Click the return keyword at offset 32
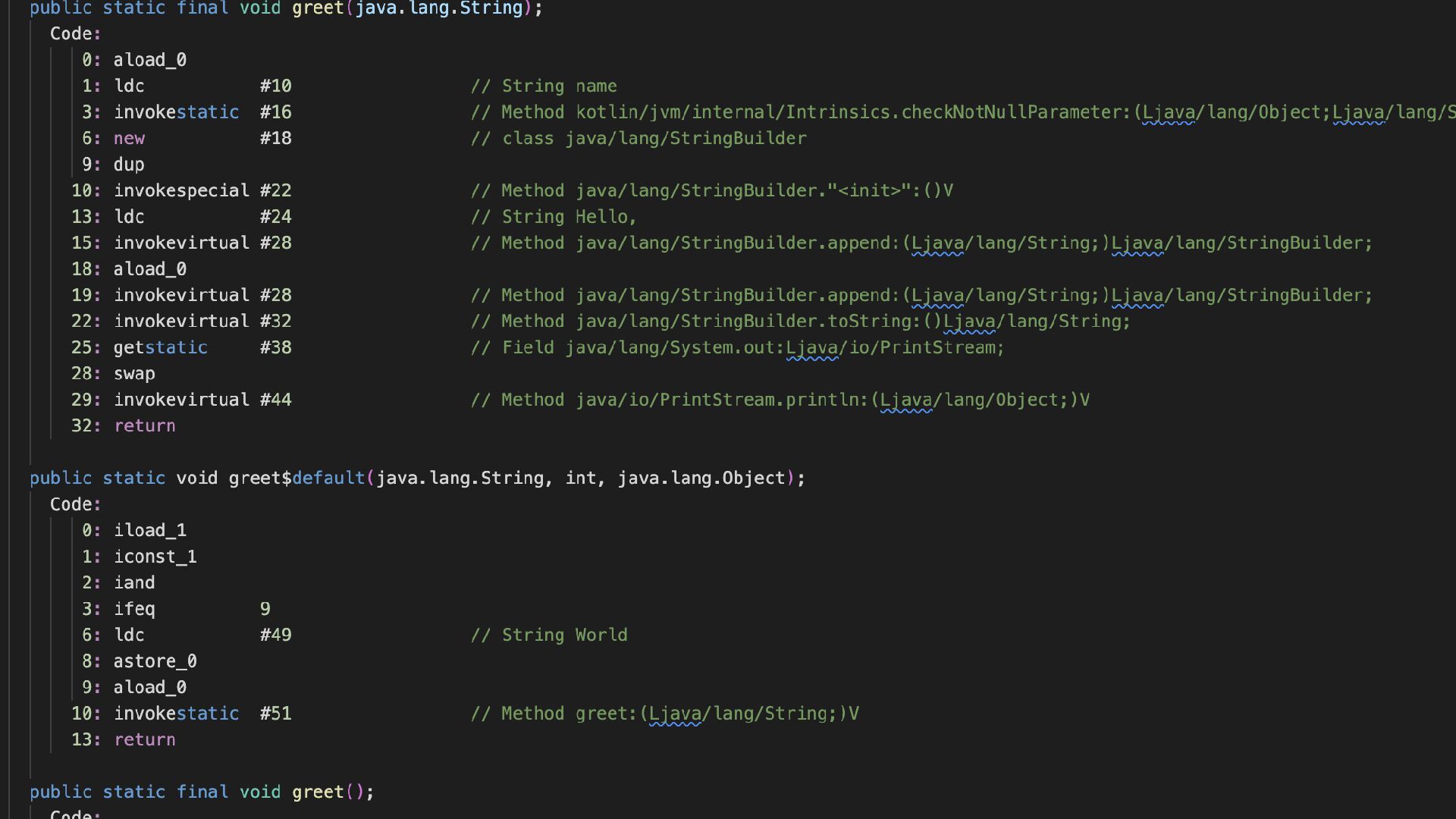1456x819 pixels. pyautogui.click(x=145, y=426)
